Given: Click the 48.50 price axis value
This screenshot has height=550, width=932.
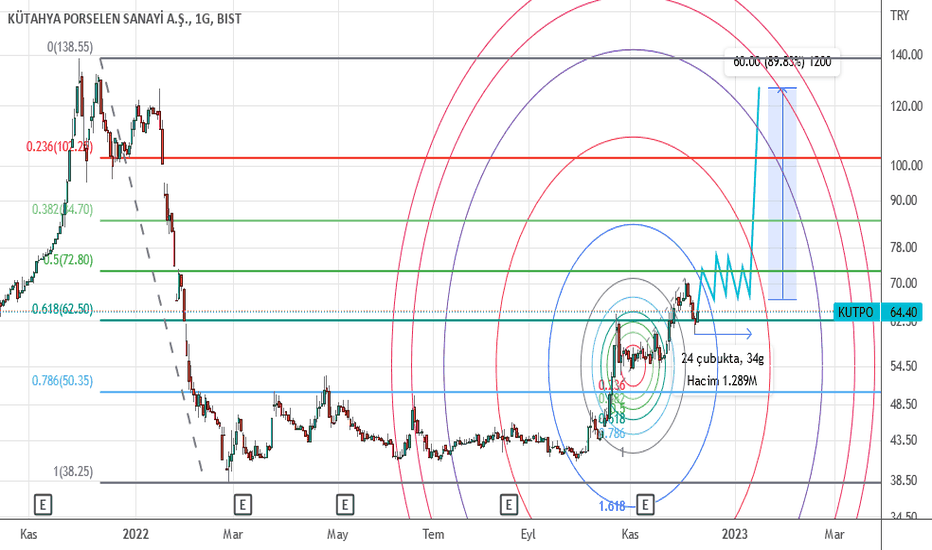Looking at the screenshot, I should [903, 404].
